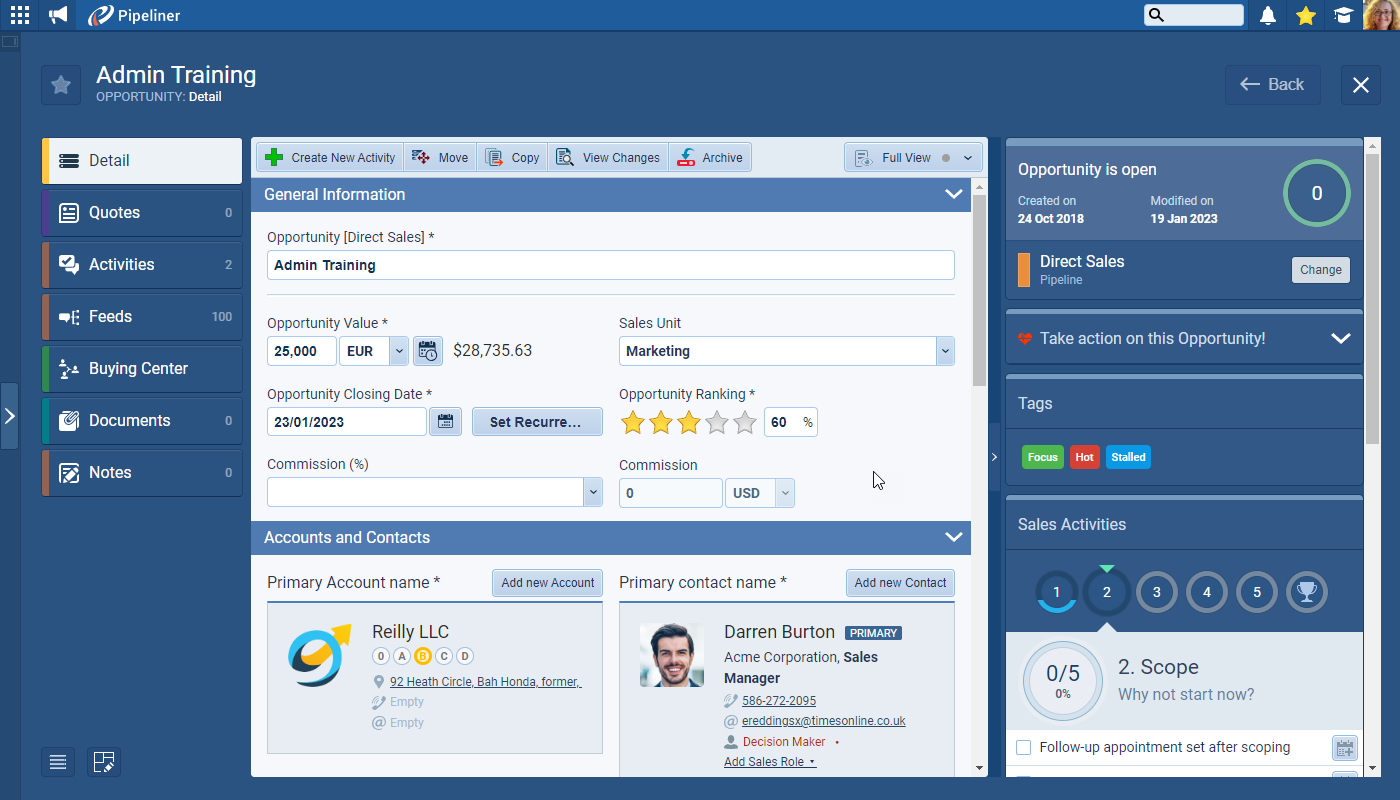
Task: Click the trophy stage in Sales Activities
Action: [1306, 592]
